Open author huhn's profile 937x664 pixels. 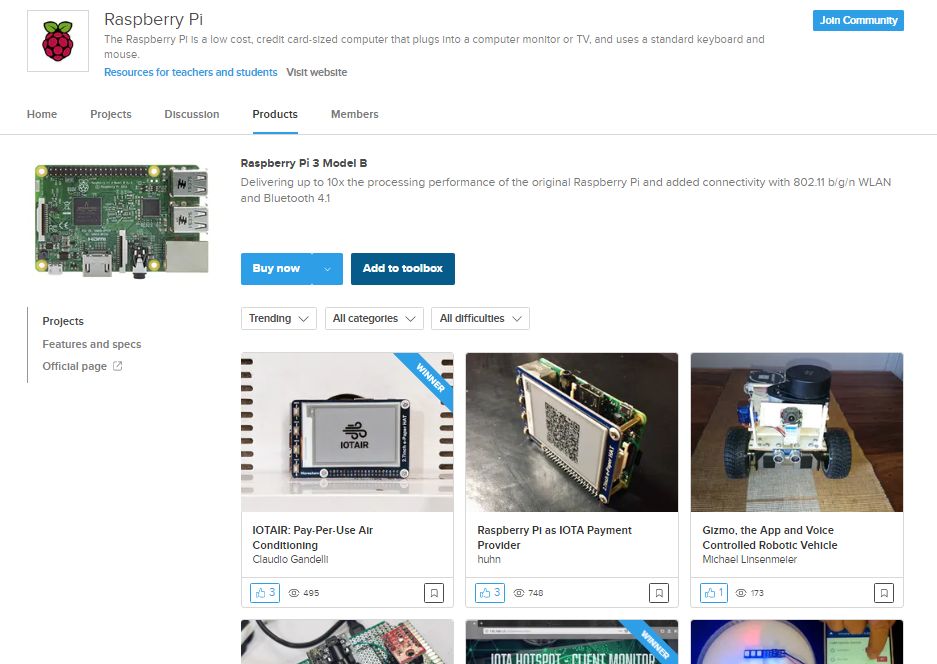pyautogui.click(x=489, y=559)
